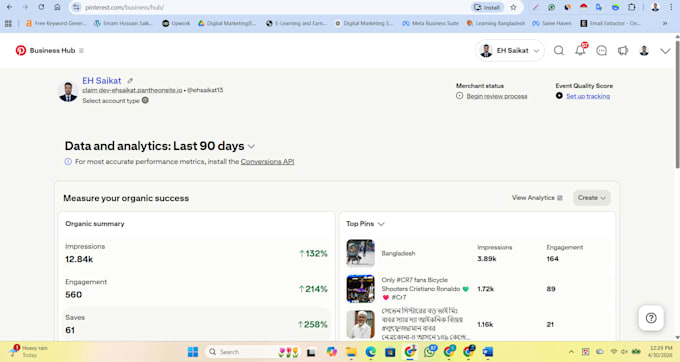
Task: Open the Windows Start button
Action: click(193, 352)
